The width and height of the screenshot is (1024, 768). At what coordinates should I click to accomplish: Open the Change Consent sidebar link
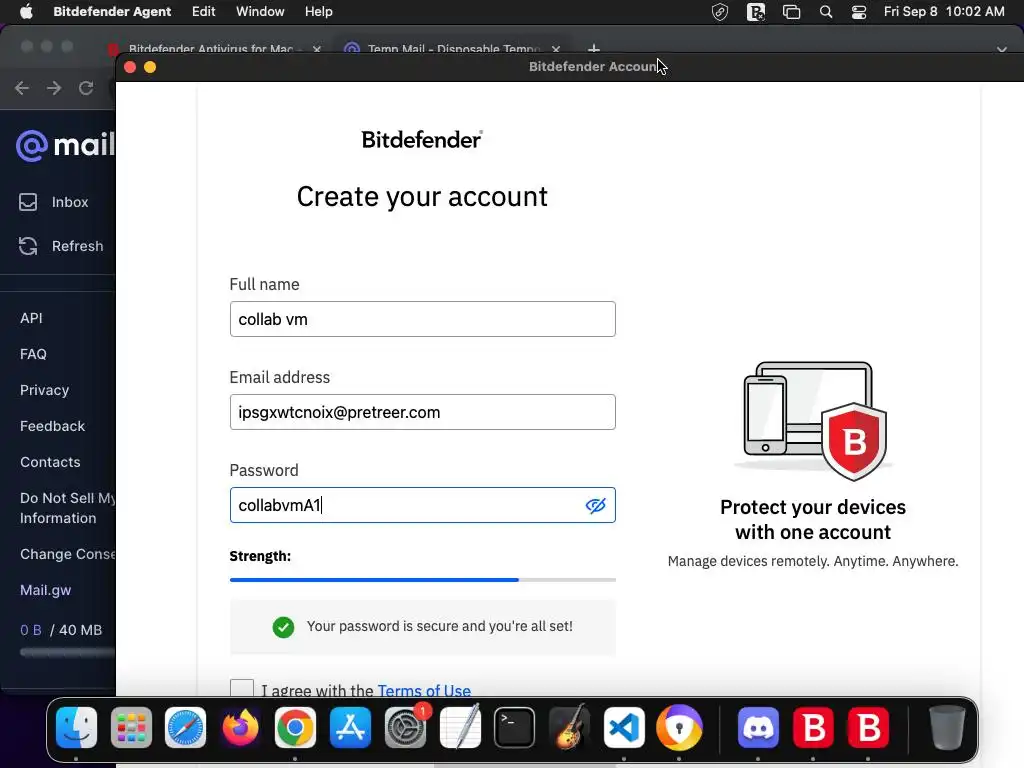67,554
